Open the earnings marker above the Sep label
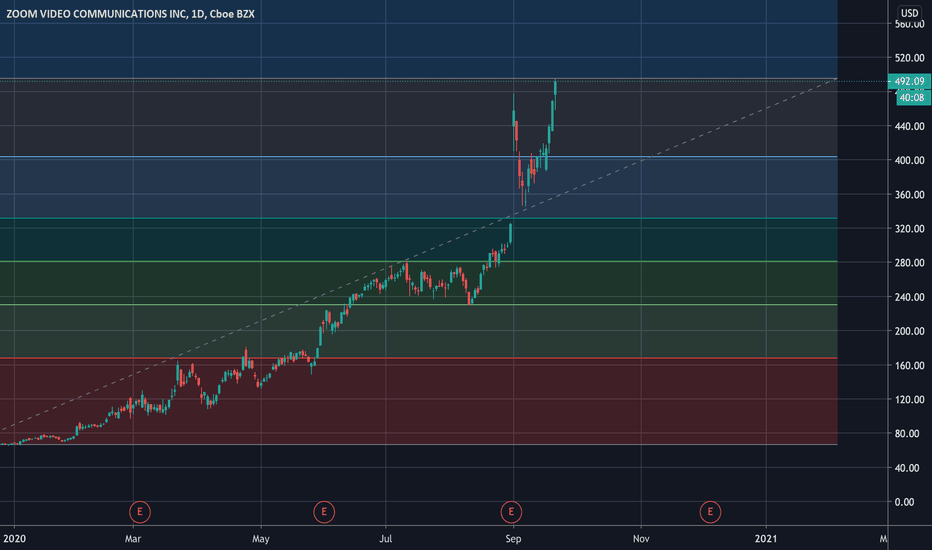Viewport: 932px width, 550px height. tap(511, 512)
